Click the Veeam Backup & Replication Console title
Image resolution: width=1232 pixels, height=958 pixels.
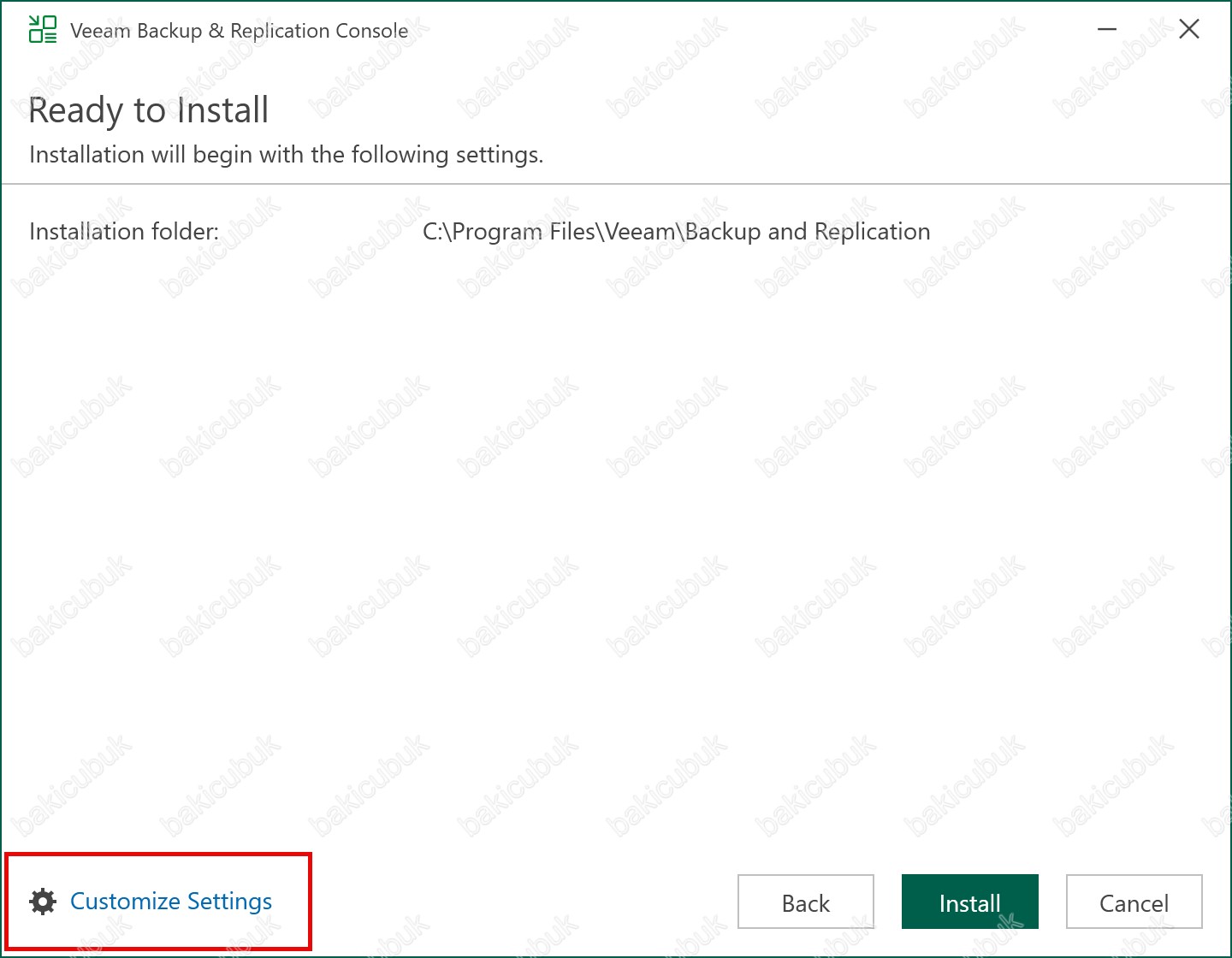240,31
